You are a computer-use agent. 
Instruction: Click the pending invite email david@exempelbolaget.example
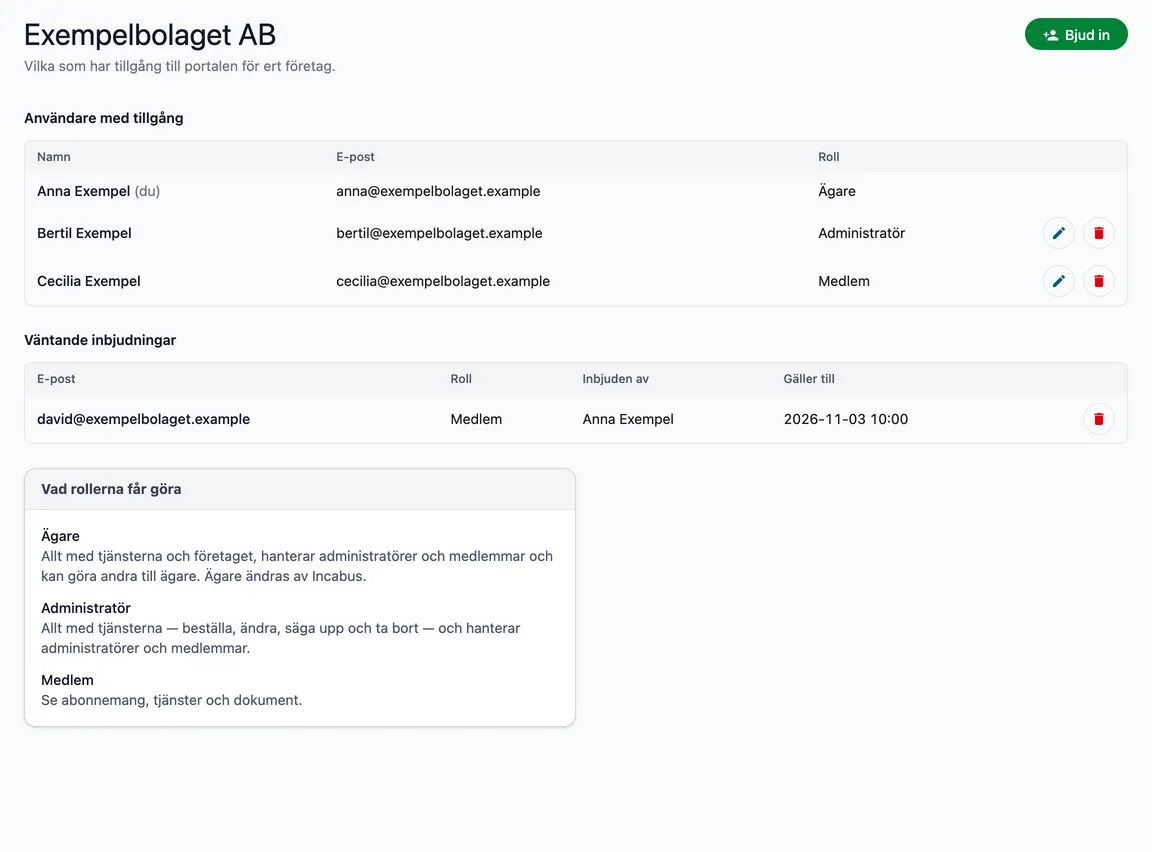click(143, 419)
